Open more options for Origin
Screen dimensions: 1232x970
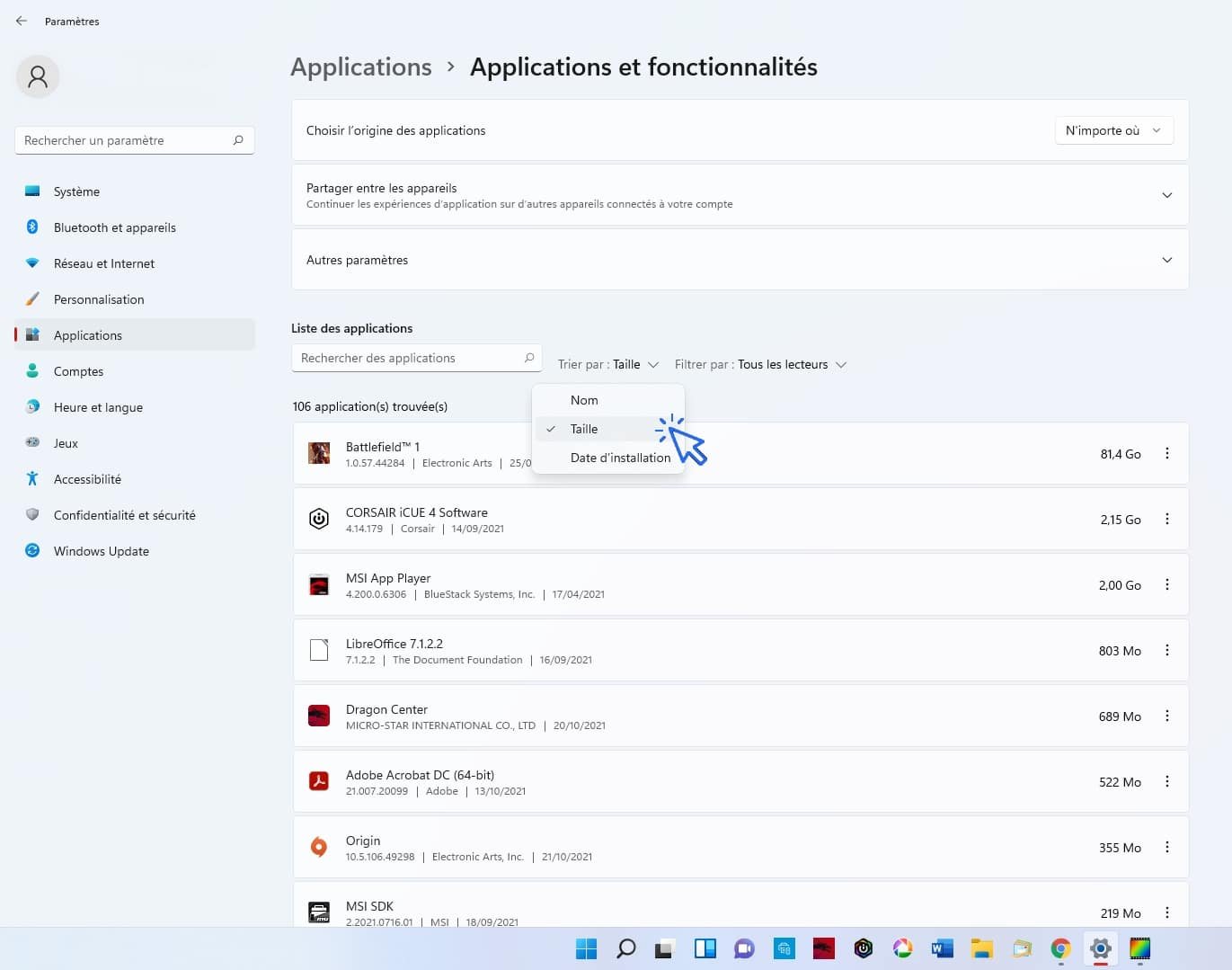pyautogui.click(x=1167, y=847)
